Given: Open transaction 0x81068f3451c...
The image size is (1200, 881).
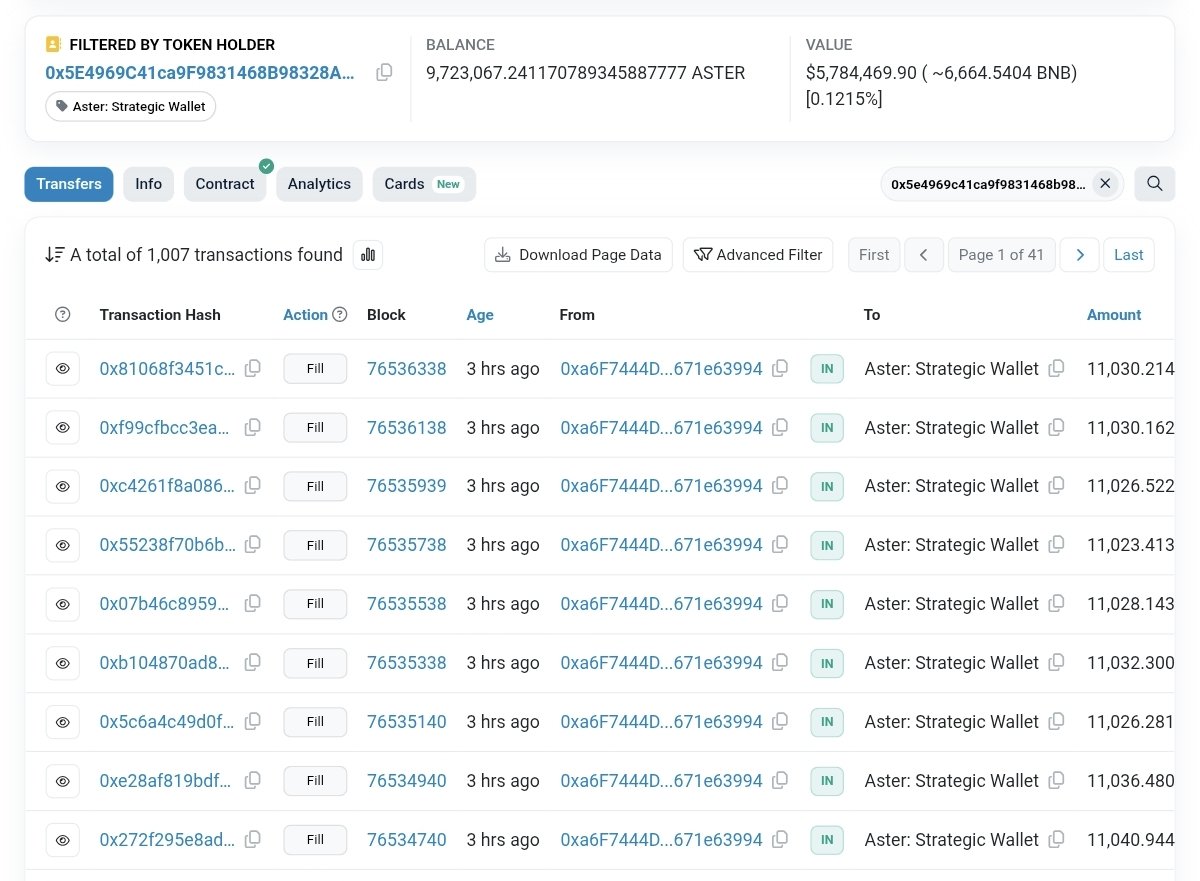Looking at the screenshot, I should coord(167,369).
